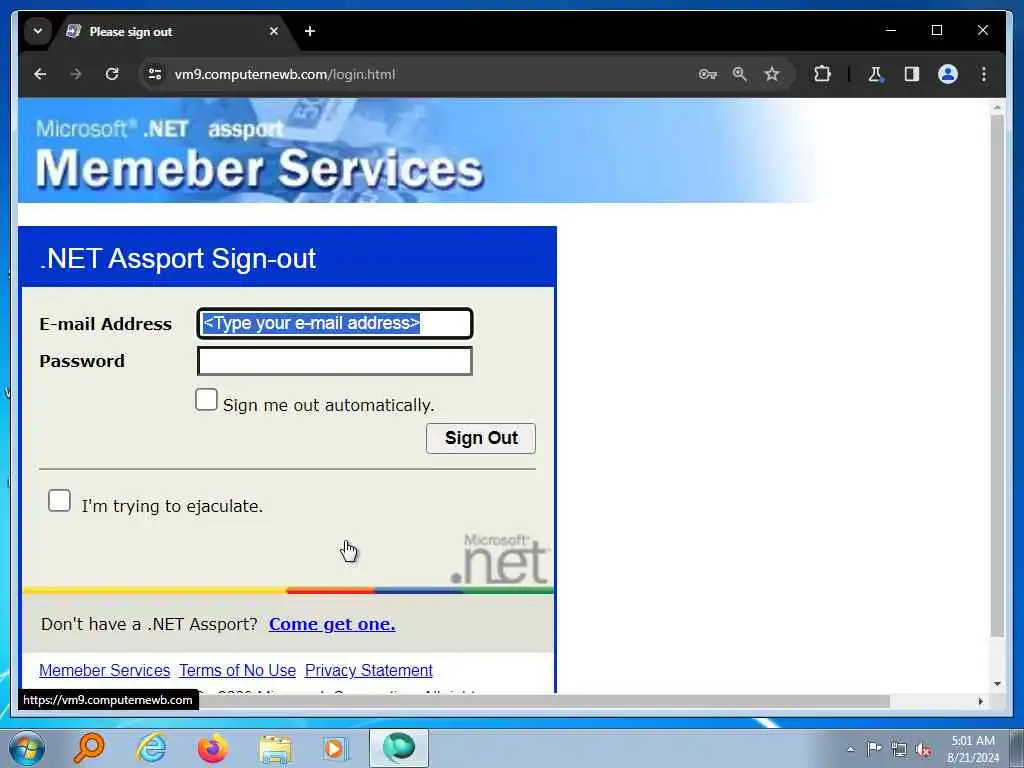Image resolution: width=1024 pixels, height=768 pixels.
Task: Maximize the browser window
Action: click(936, 31)
